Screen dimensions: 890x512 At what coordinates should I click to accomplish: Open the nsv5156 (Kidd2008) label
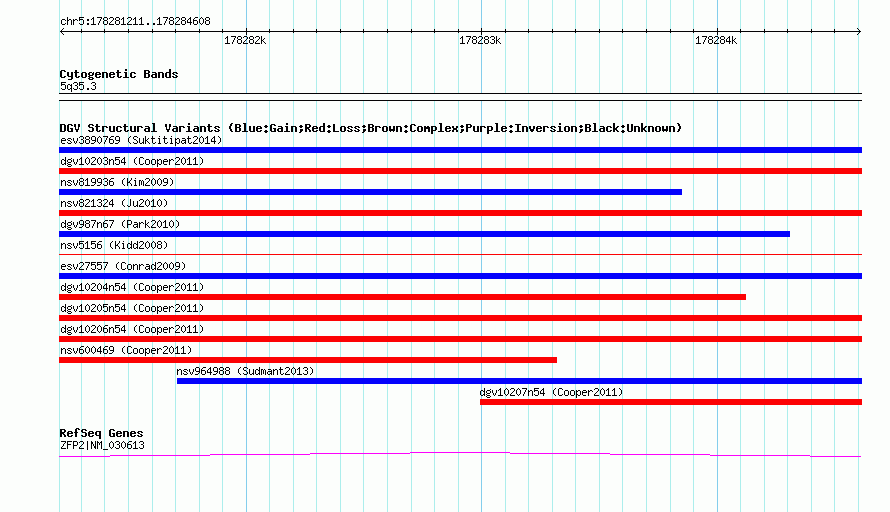pos(114,245)
